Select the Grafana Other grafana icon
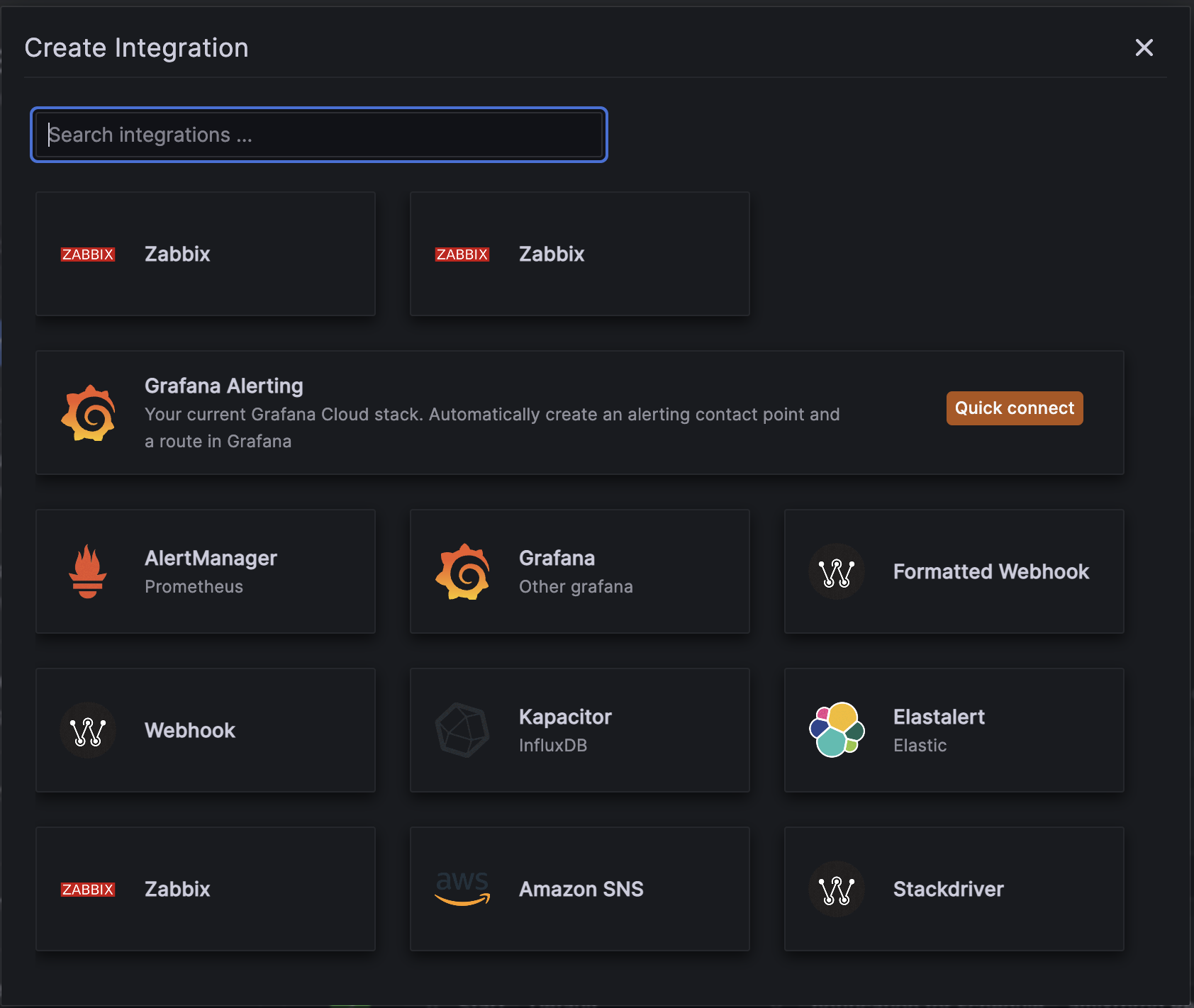Screen dimensions: 1194x1008 click(x=463, y=571)
